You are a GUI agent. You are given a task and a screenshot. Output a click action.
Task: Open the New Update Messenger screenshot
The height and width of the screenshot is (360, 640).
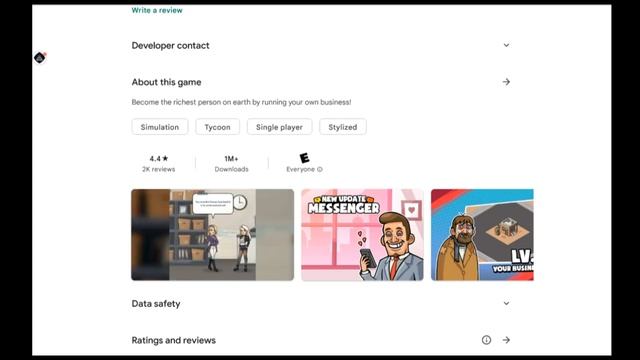click(362, 235)
